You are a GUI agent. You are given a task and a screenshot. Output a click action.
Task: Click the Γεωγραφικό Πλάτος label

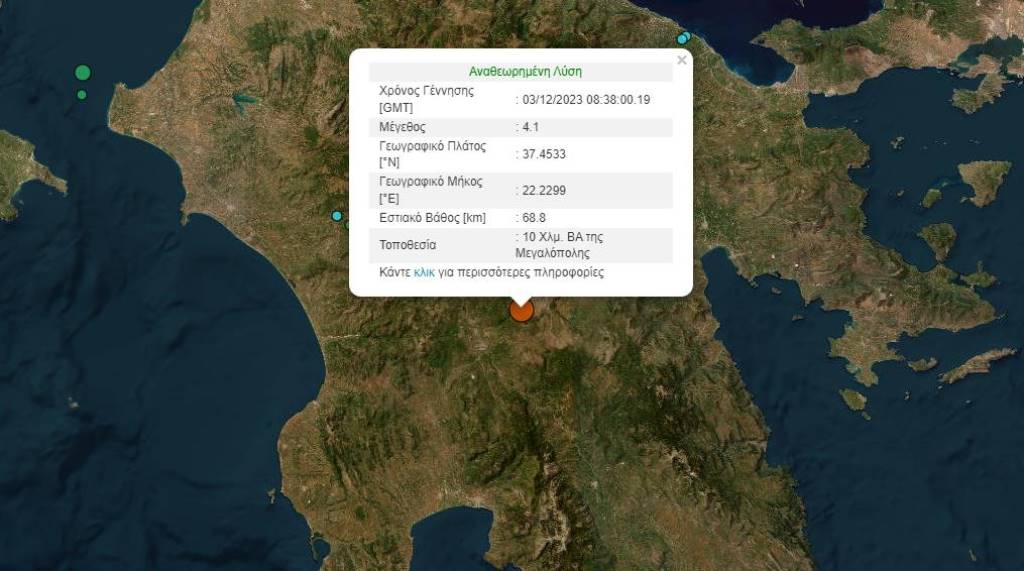click(x=432, y=153)
